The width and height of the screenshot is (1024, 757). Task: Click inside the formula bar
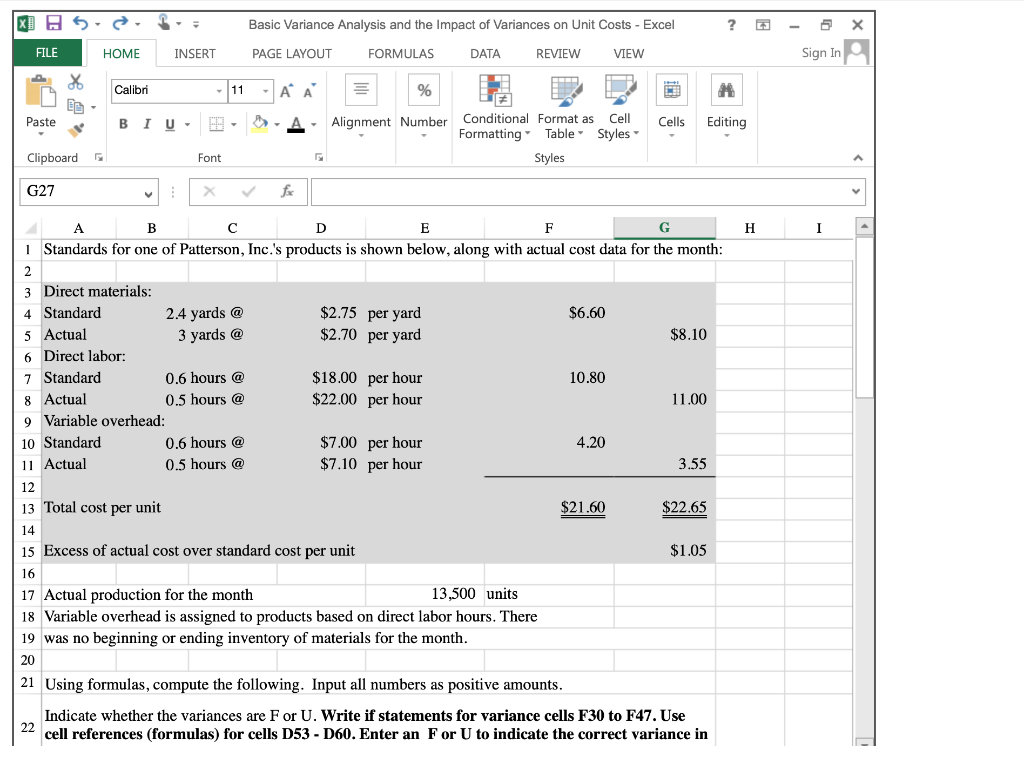click(550, 191)
